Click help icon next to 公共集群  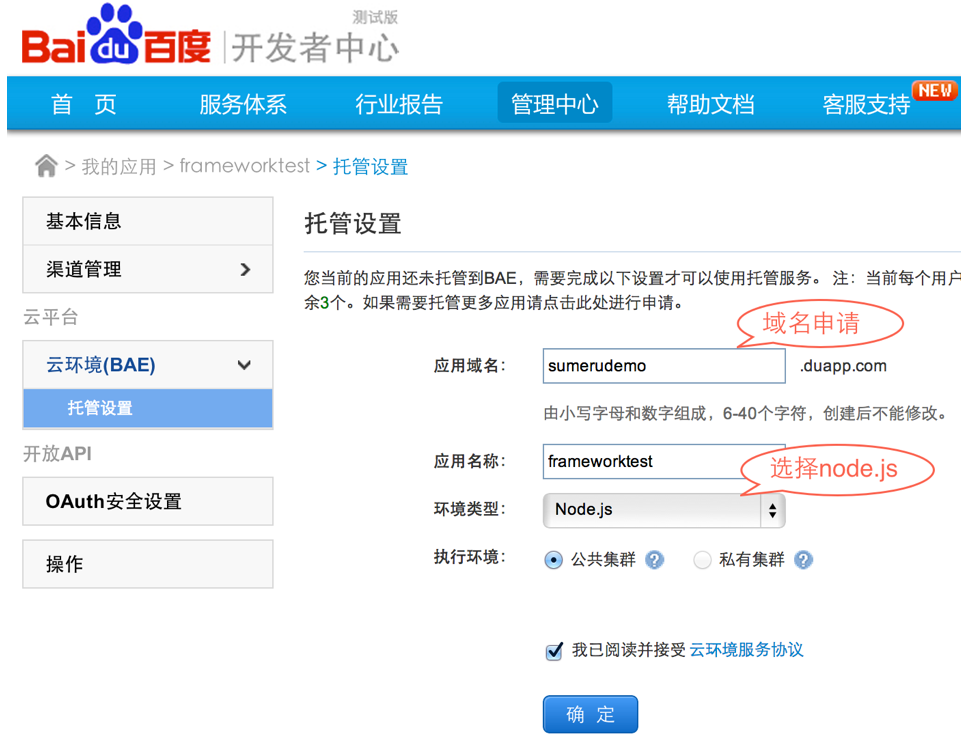point(654,560)
